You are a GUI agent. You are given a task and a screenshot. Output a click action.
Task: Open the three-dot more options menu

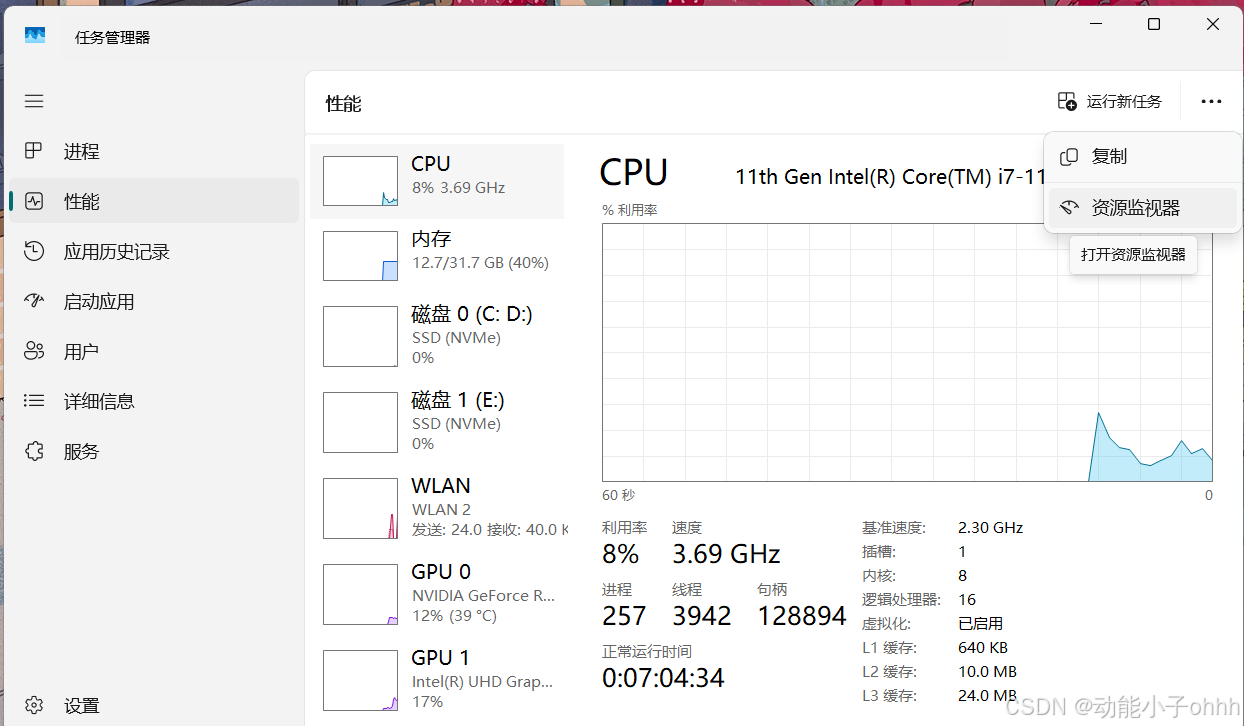tap(1211, 101)
